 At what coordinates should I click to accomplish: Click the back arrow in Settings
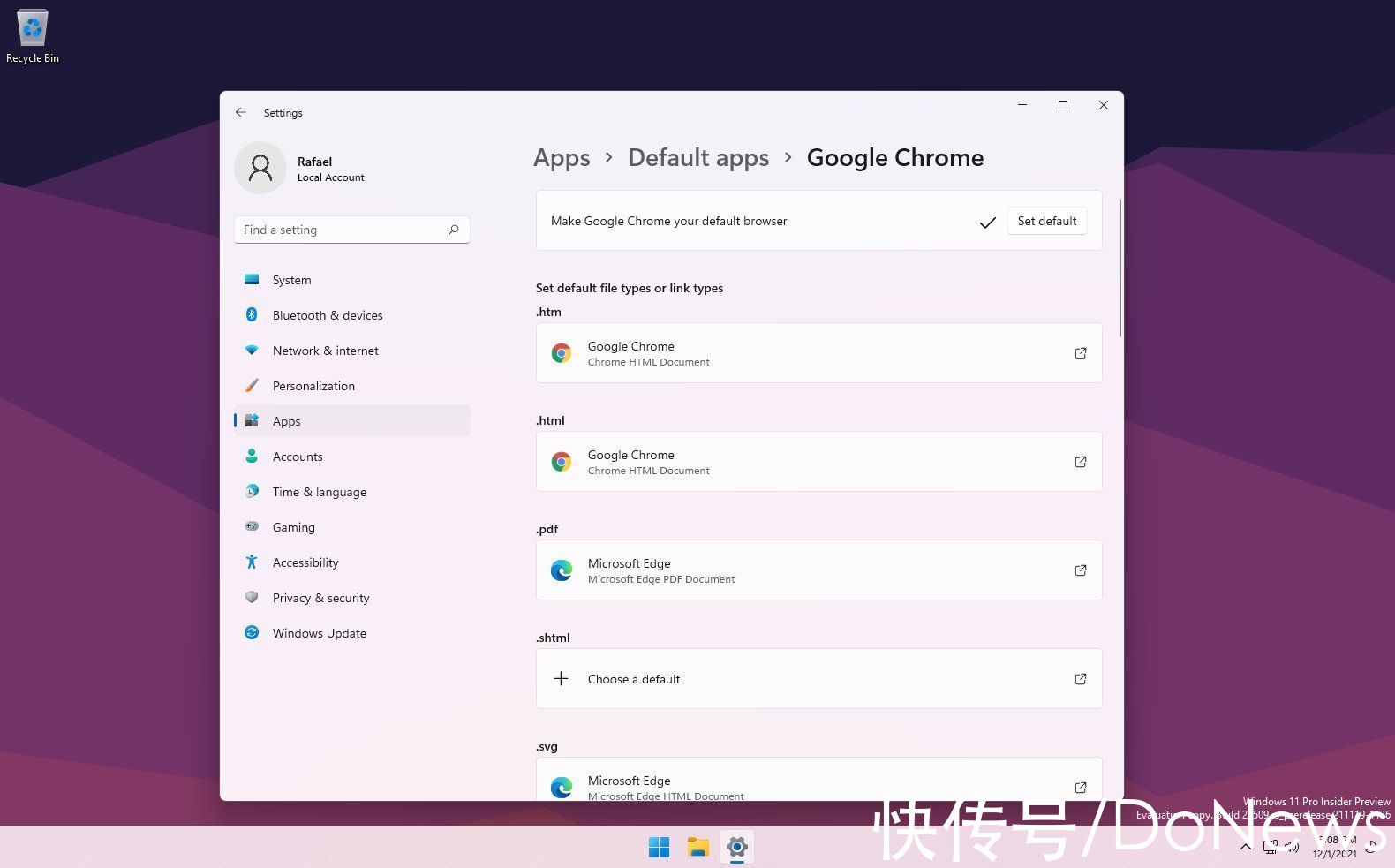(x=241, y=112)
